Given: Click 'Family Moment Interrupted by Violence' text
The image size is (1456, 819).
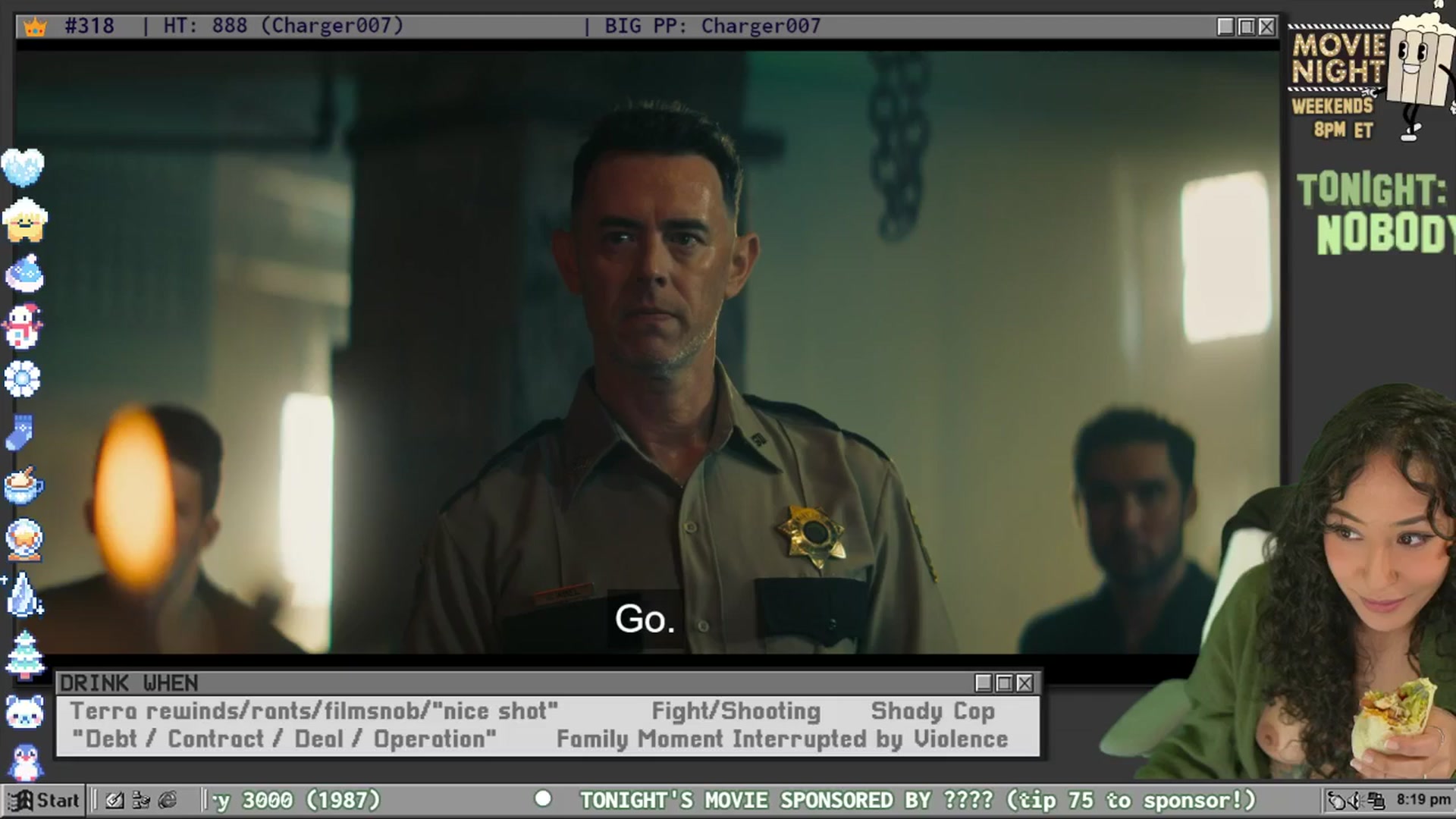Looking at the screenshot, I should (x=783, y=739).
